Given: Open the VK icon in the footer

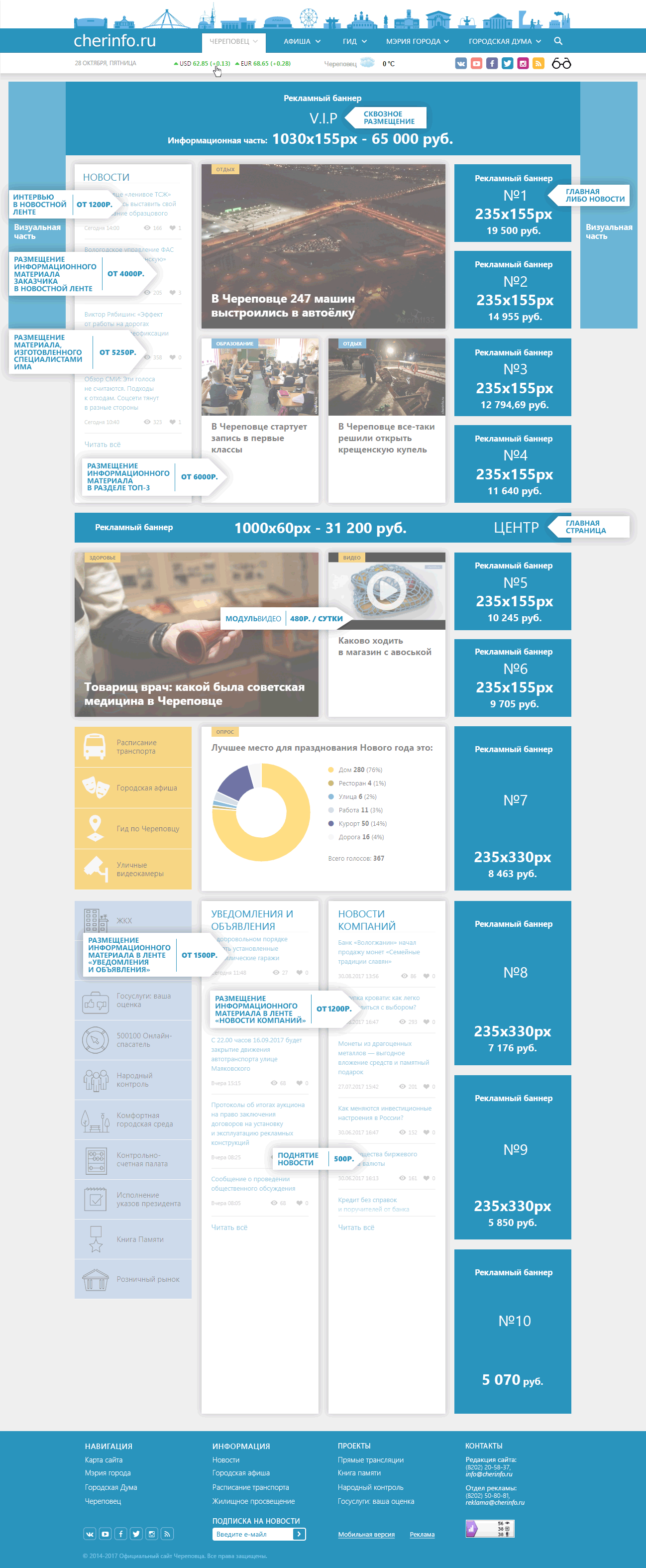Looking at the screenshot, I should (x=90, y=1534).
